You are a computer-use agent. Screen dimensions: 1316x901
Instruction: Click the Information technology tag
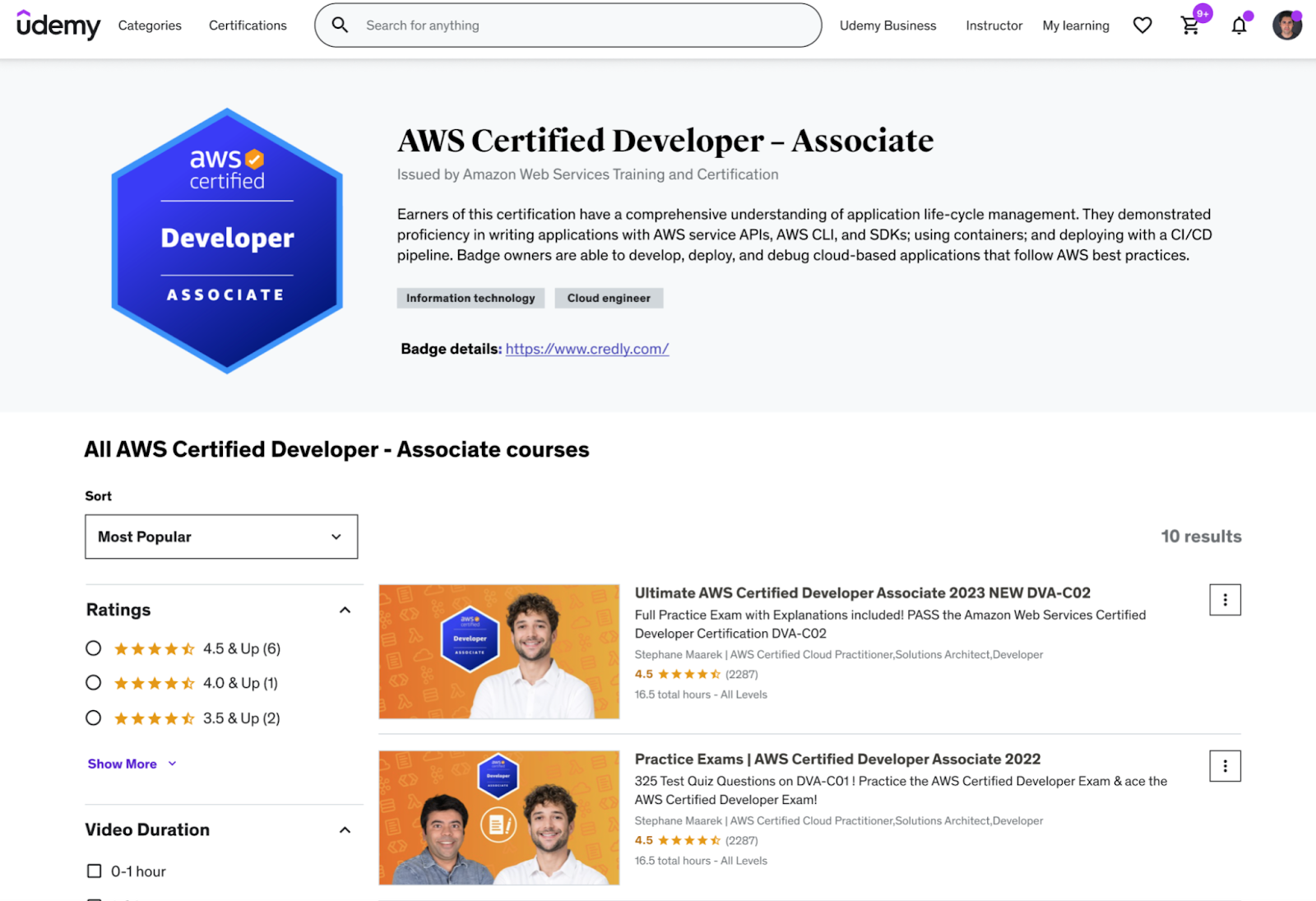point(470,298)
